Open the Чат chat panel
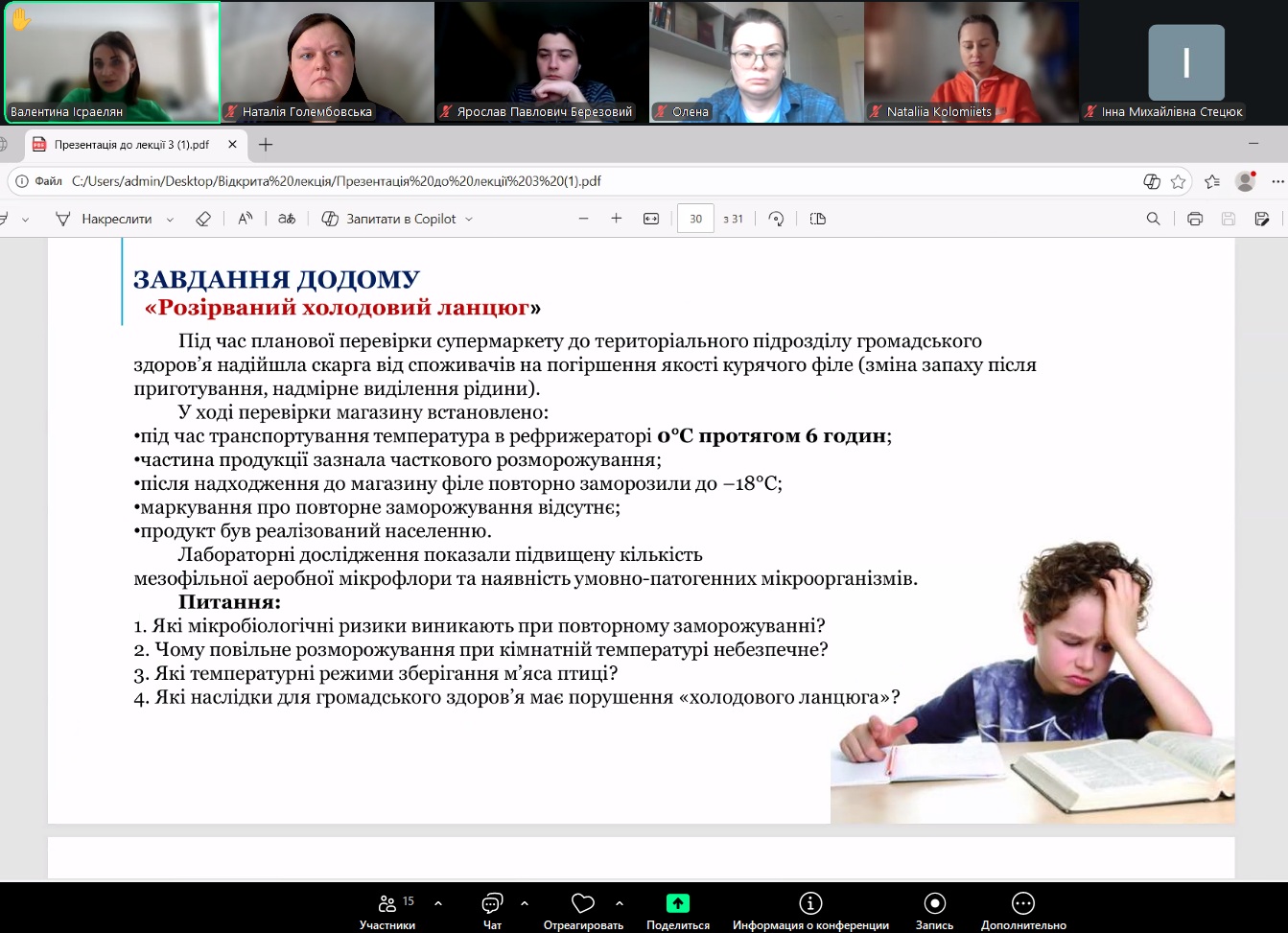This screenshot has height=933, width=1288. coord(492,911)
